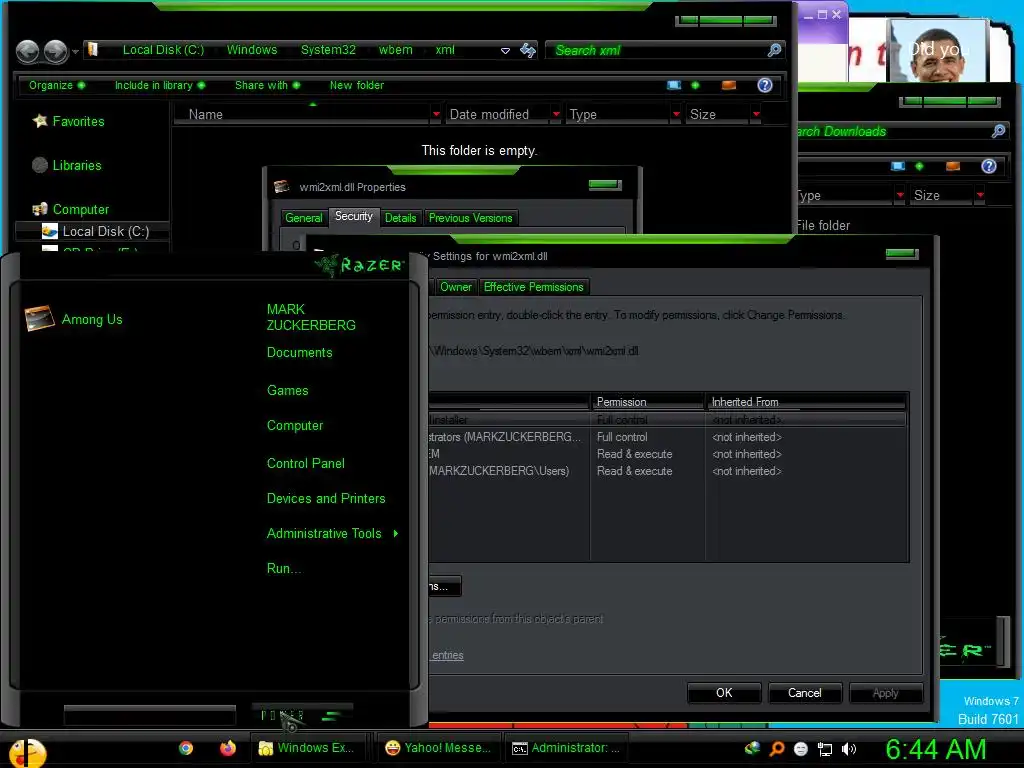Switch to Owner tab in Security Settings
The image size is (1024, 768).
point(455,287)
